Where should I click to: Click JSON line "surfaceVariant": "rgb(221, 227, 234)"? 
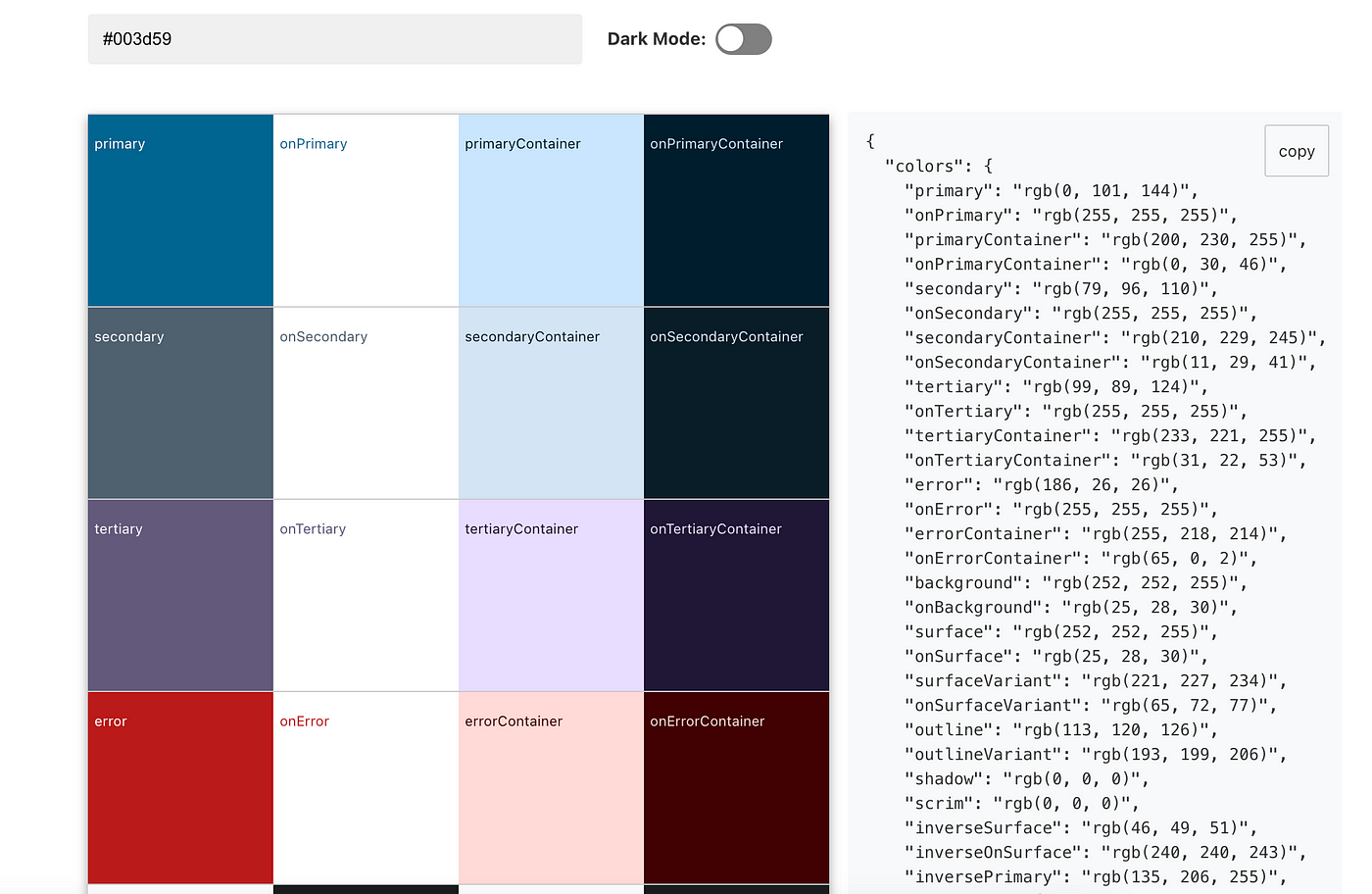click(x=1096, y=680)
